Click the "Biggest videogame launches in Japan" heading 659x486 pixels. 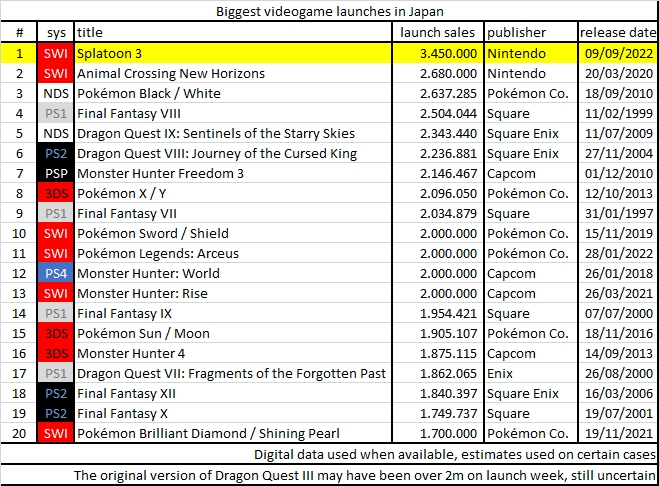pos(329,12)
